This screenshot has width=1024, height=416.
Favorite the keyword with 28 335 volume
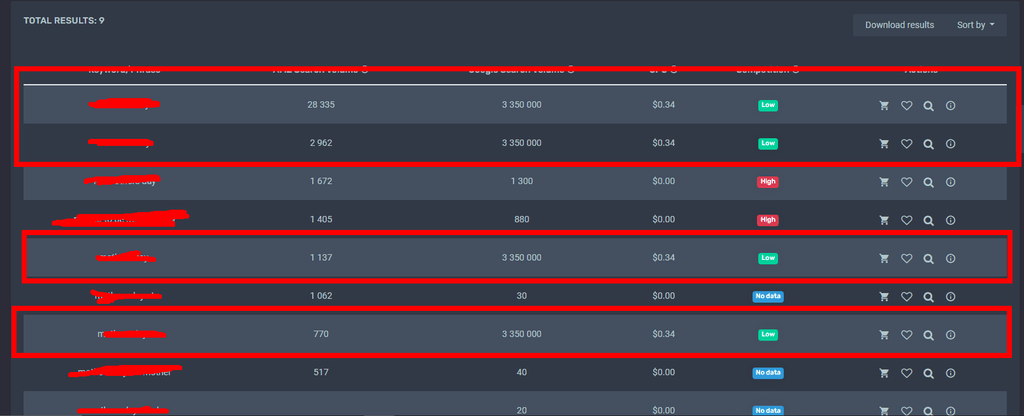point(906,105)
